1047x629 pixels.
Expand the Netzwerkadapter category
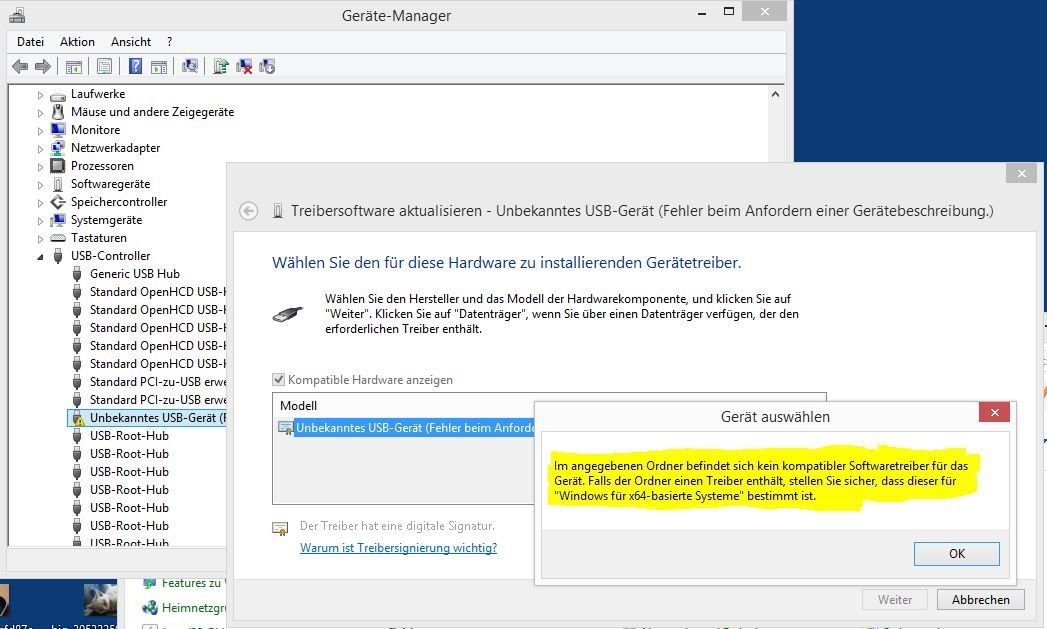coord(41,148)
